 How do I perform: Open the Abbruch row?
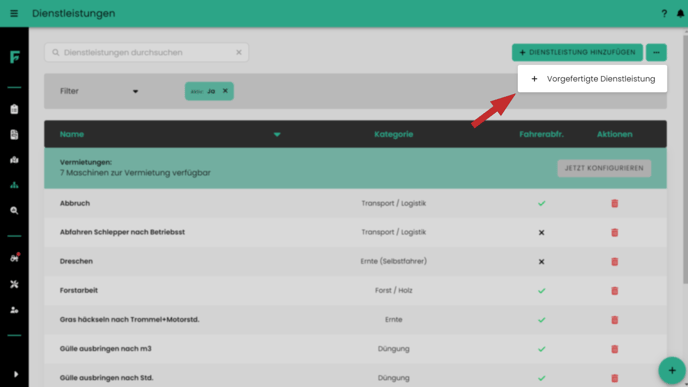(355, 203)
